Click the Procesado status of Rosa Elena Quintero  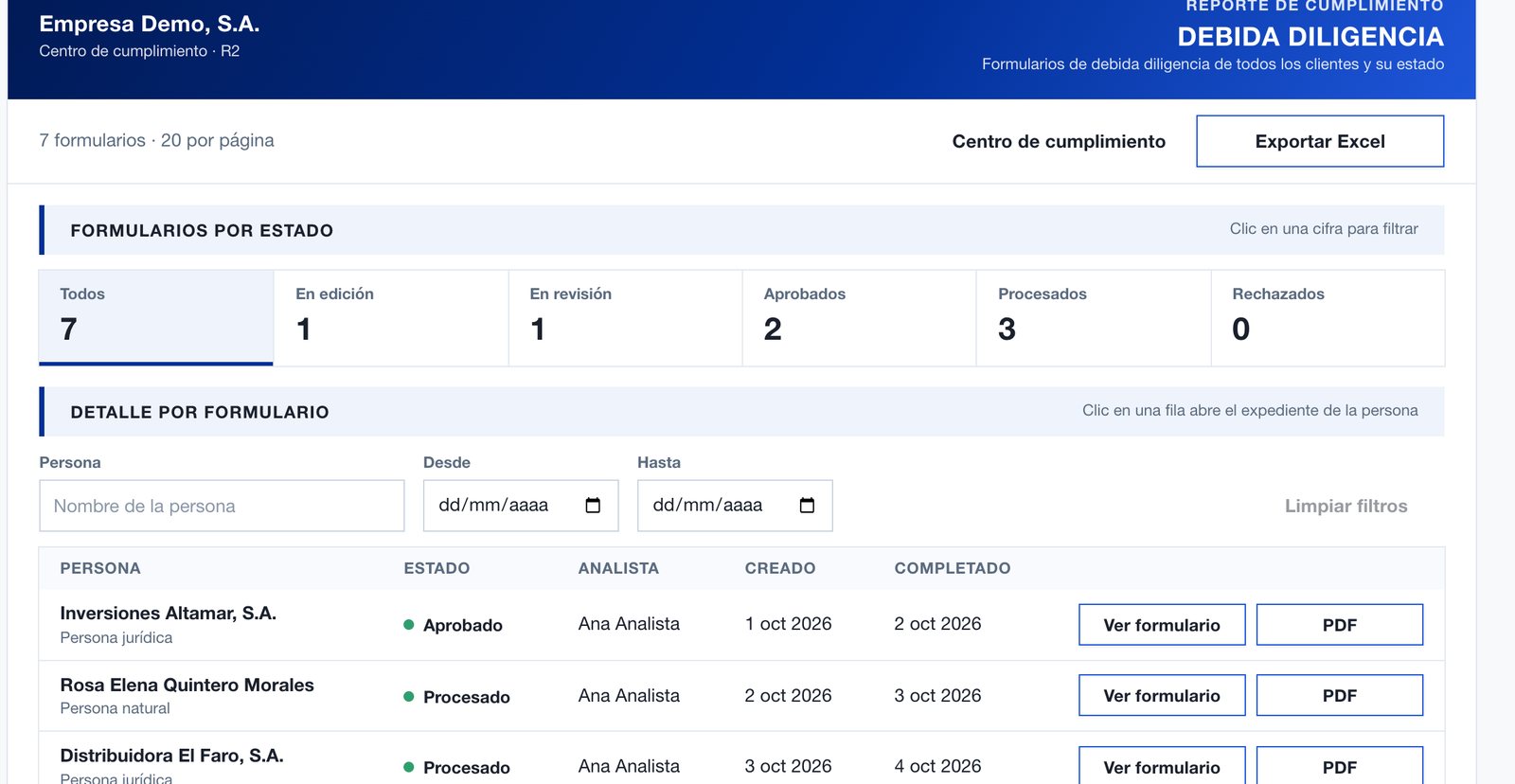[x=457, y=697]
